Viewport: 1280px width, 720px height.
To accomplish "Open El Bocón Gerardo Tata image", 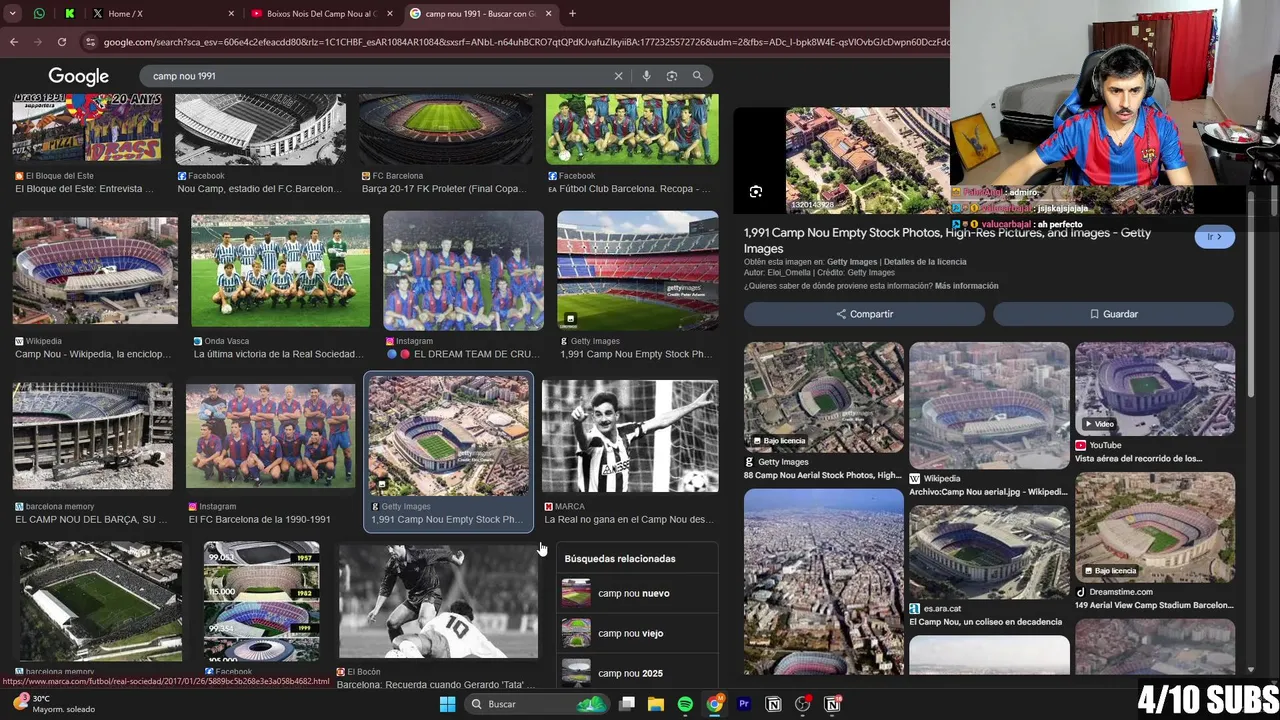I will [438, 601].
